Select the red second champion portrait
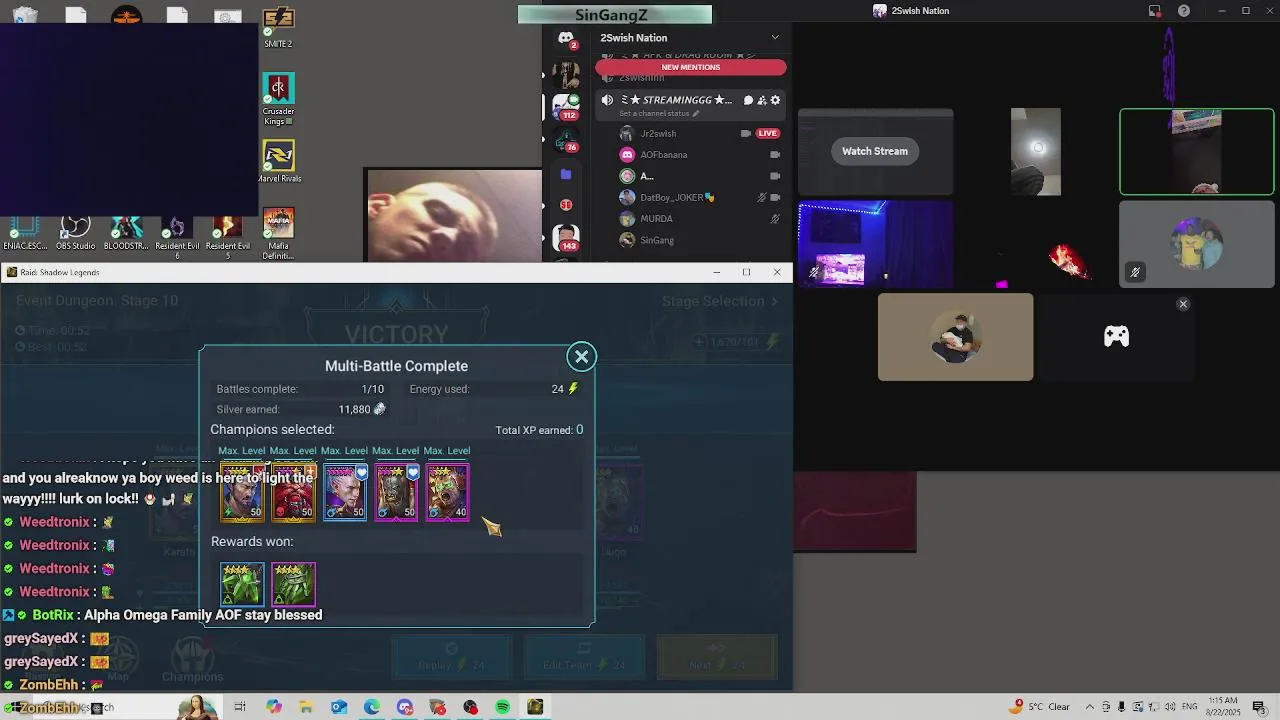The height and width of the screenshot is (720, 1280). 293,492
